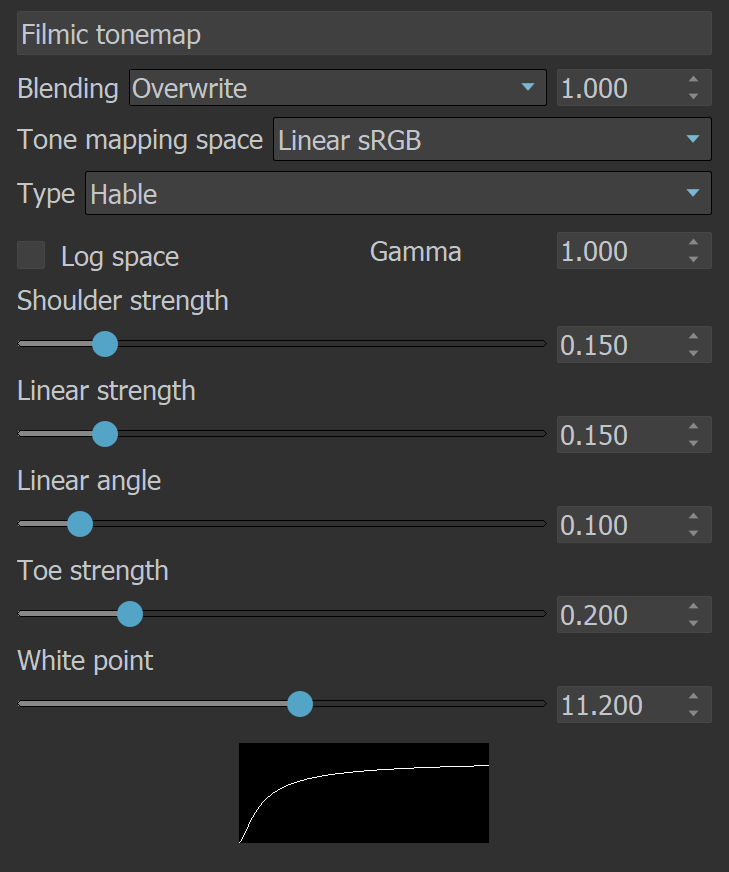Image resolution: width=729 pixels, height=872 pixels.
Task: Click the Filmic tonemap name field
Action: (364, 34)
